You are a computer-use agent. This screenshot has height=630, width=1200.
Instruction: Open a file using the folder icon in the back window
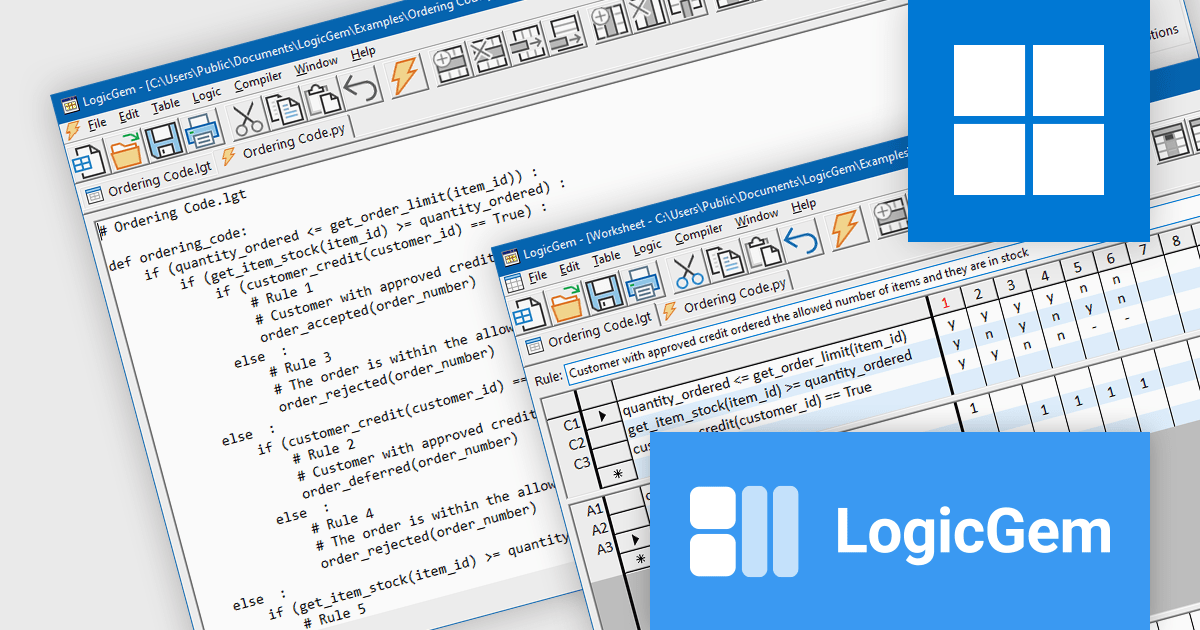pyautogui.click(x=127, y=151)
